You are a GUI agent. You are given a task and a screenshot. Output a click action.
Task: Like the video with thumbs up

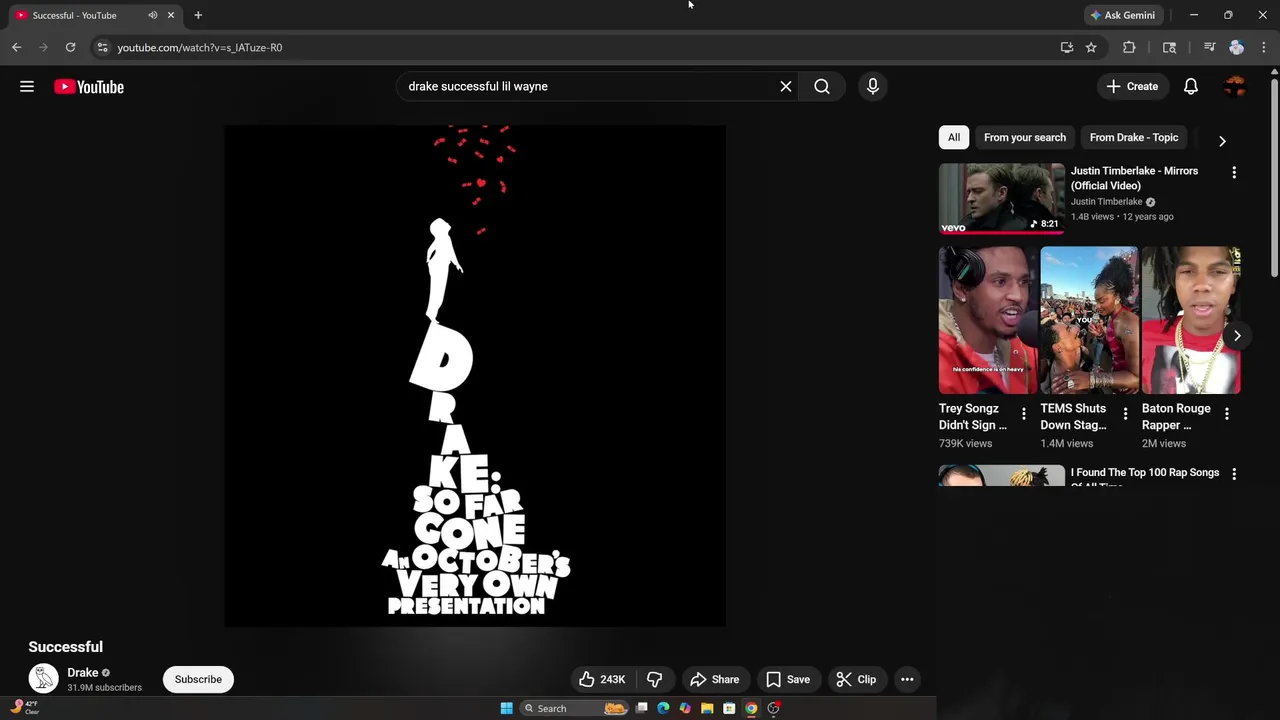coord(602,679)
